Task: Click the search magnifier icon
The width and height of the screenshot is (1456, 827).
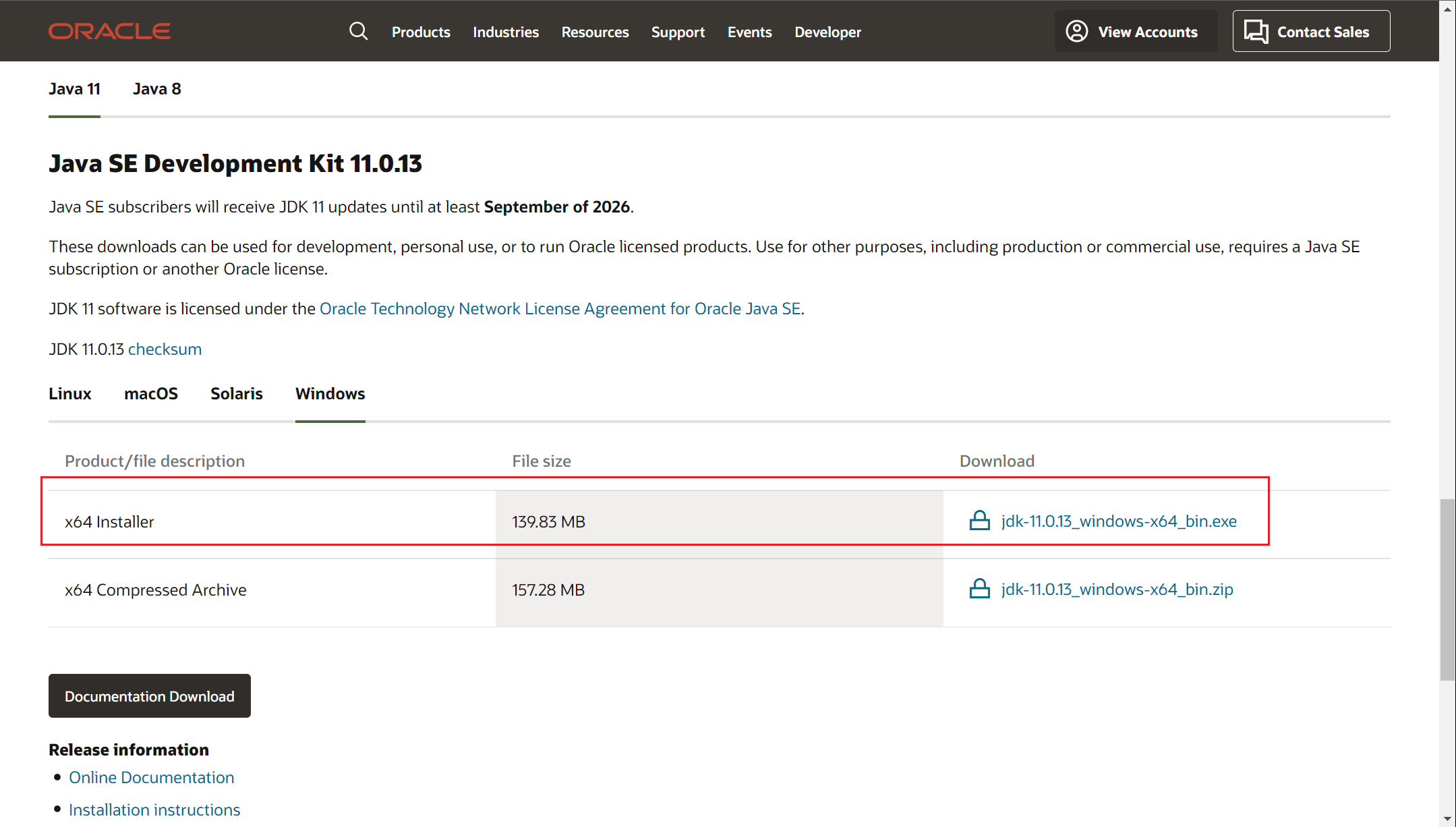Action: pos(358,31)
